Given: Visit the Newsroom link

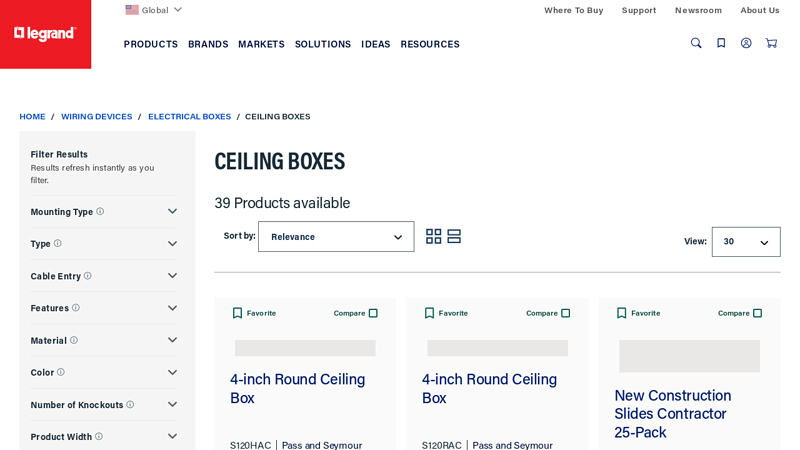Looking at the screenshot, I should 698,10.
